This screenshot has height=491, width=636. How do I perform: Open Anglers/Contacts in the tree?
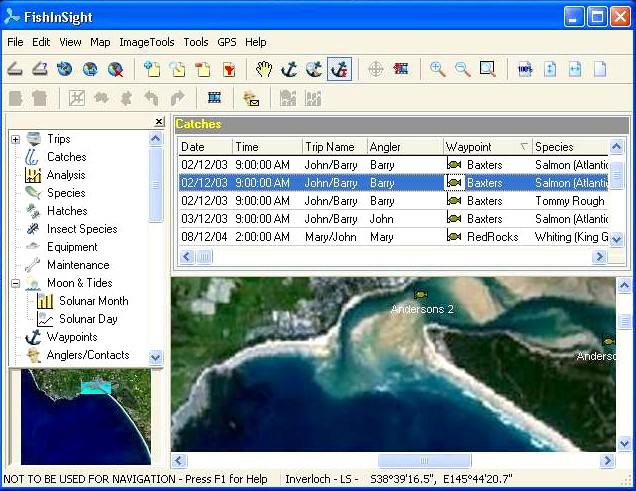pos(88,355)
